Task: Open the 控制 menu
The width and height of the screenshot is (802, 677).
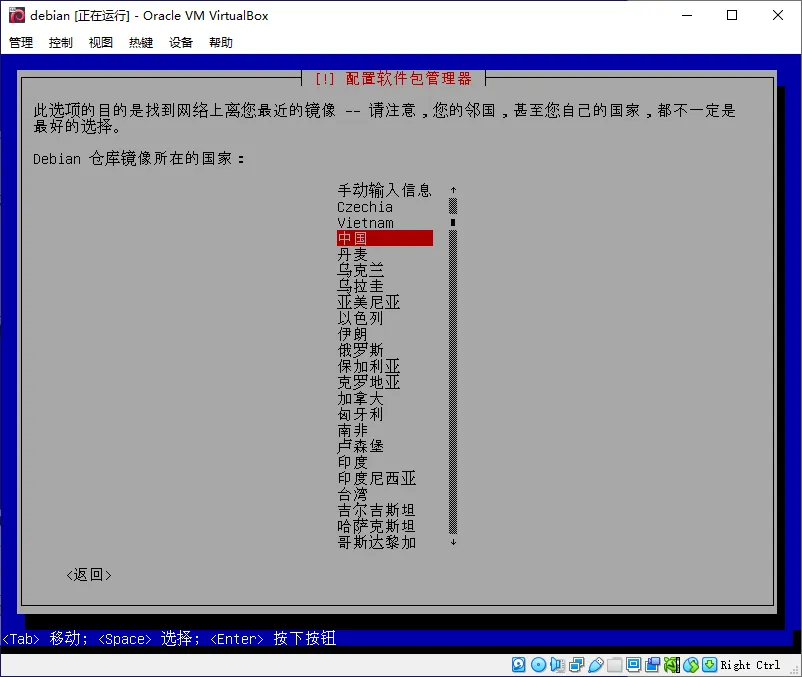Action: 61,42
